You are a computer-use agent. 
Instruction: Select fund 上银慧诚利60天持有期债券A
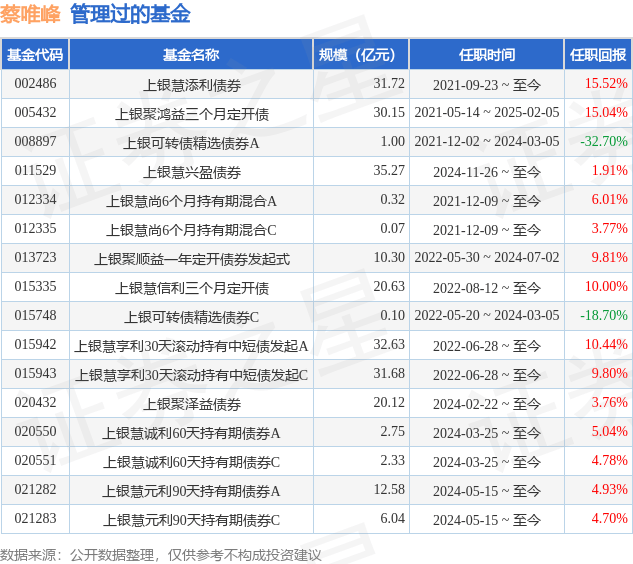point(191,433)
